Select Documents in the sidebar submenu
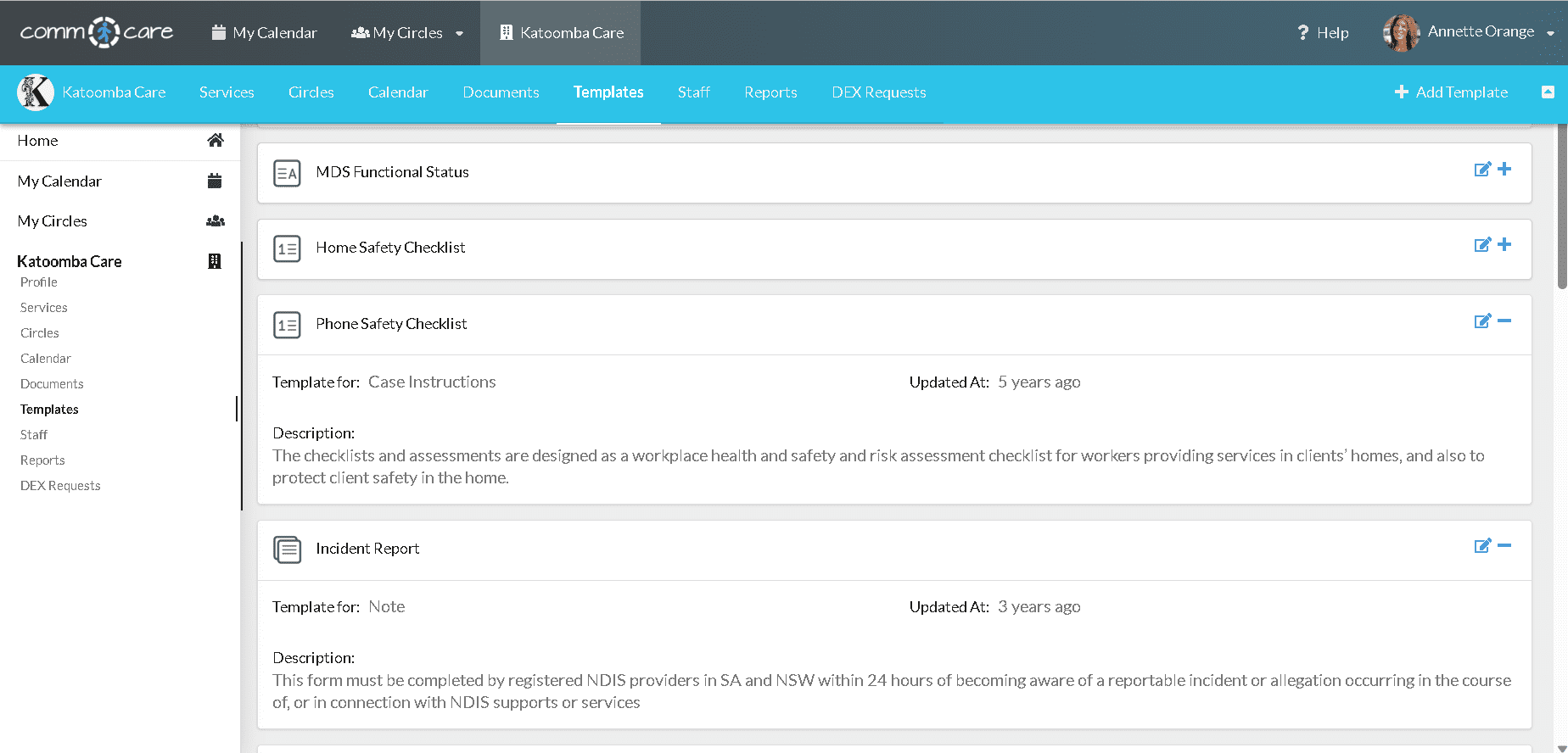1568x753 pixels. point(52,384)
